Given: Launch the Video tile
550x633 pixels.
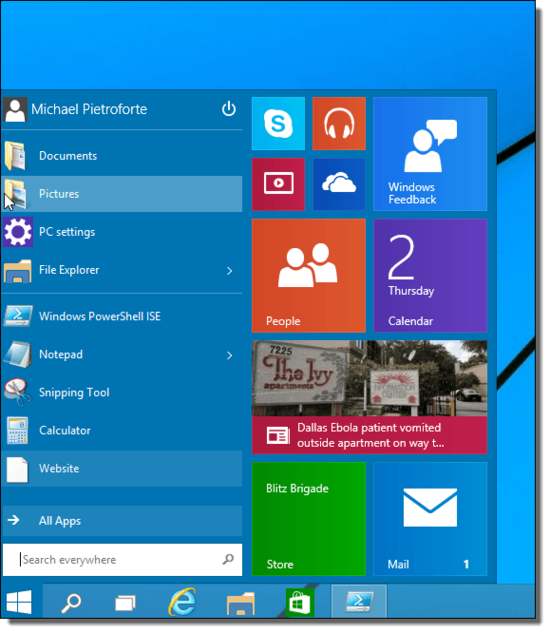Looking at the screenshot, I should tap(278, 184).
